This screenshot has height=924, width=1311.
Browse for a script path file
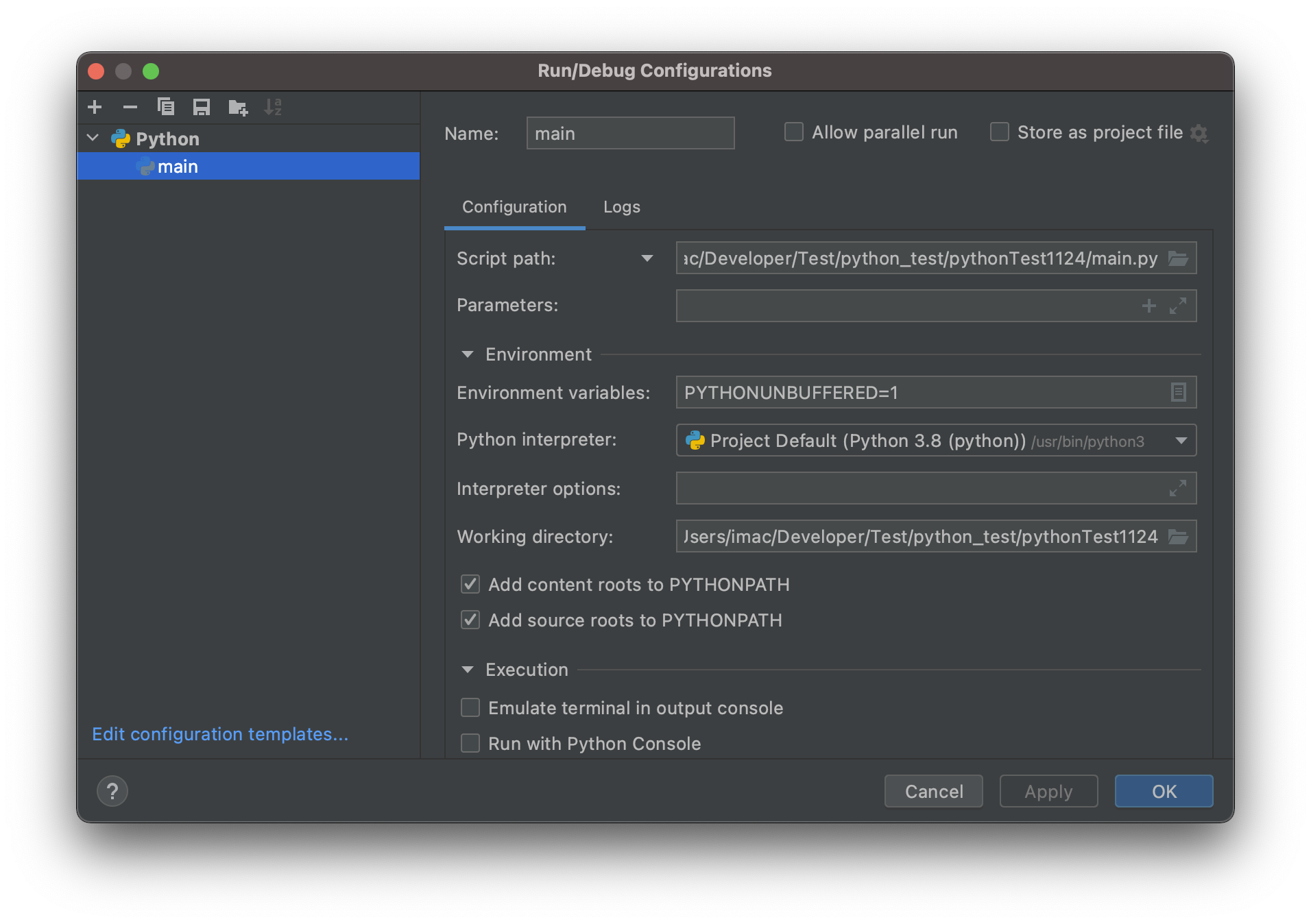(1179, 258)
